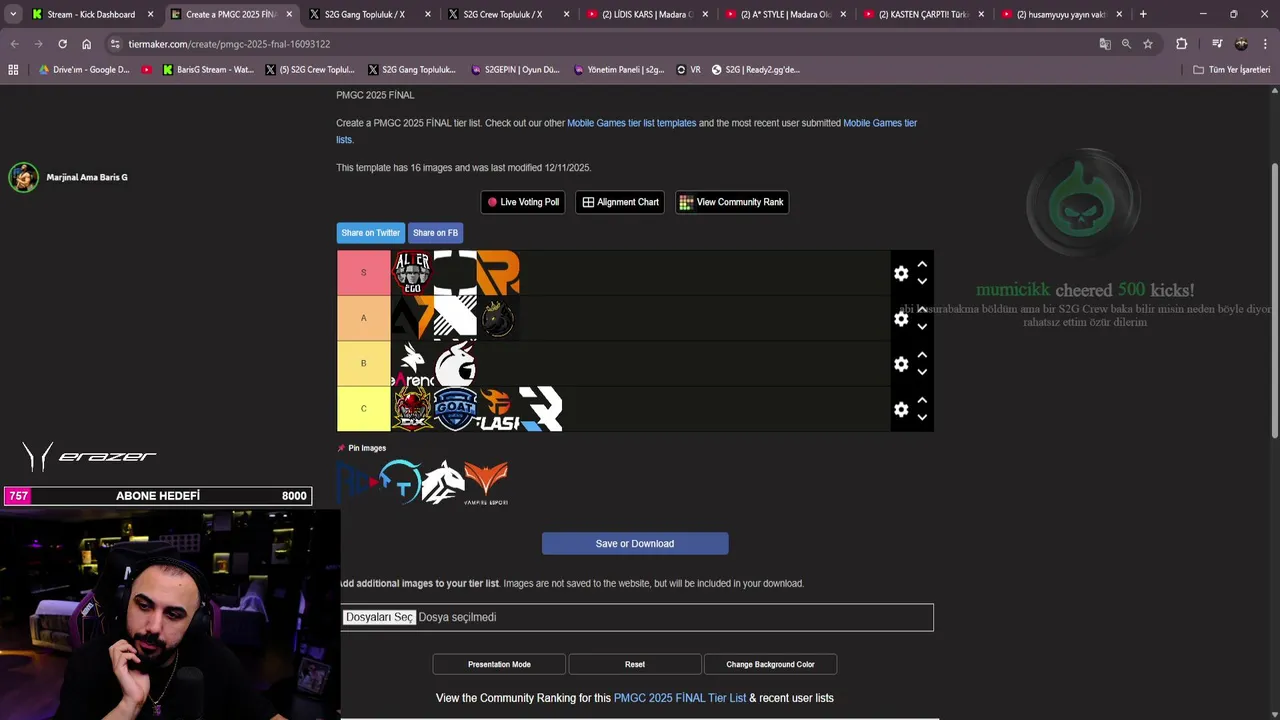This screenshot has width=1280, height=720.
Task: Click the yellow B tier label
Action: click(x=363, y=364)
